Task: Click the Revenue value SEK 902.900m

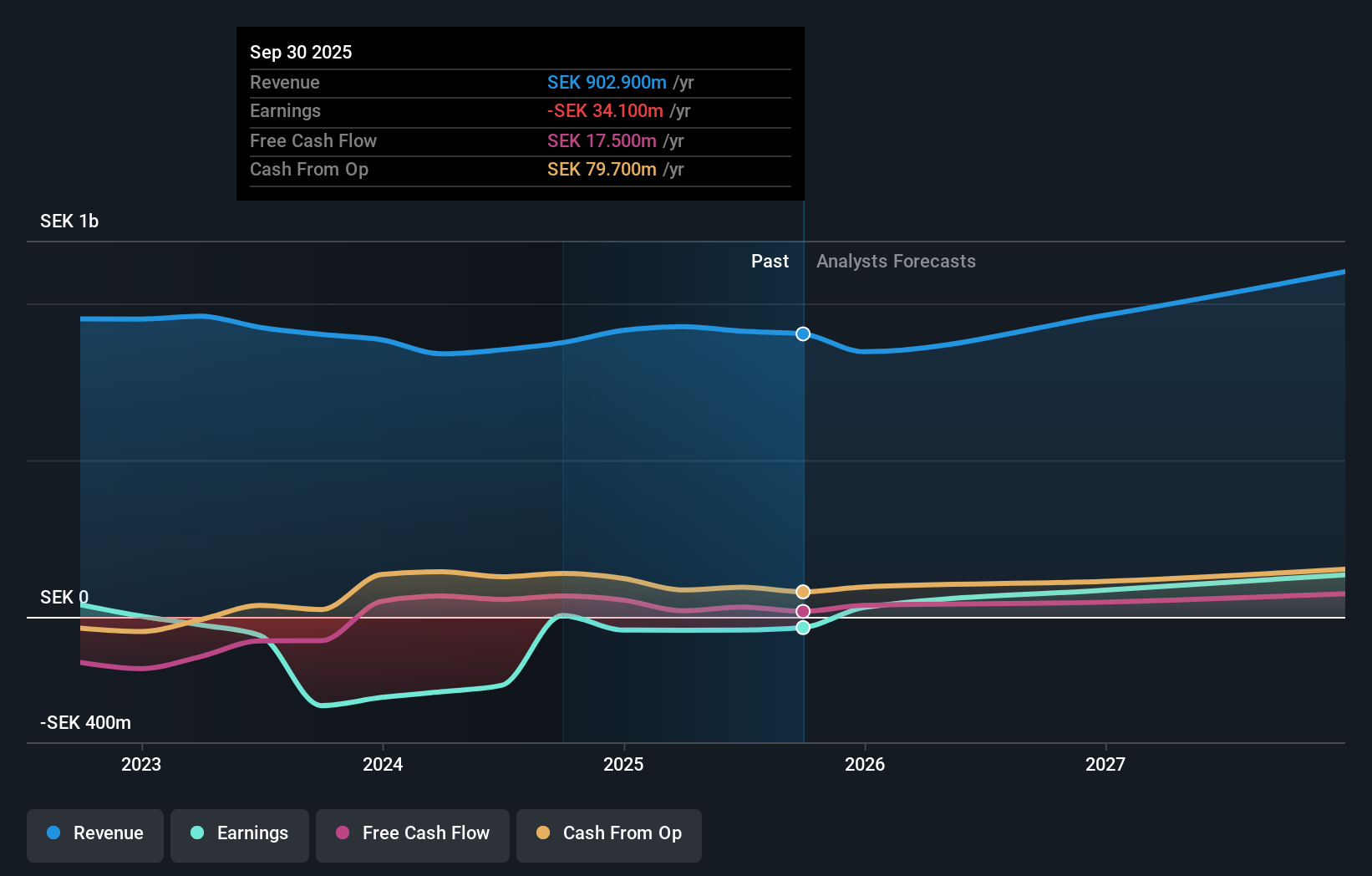Action: [607, 83]
